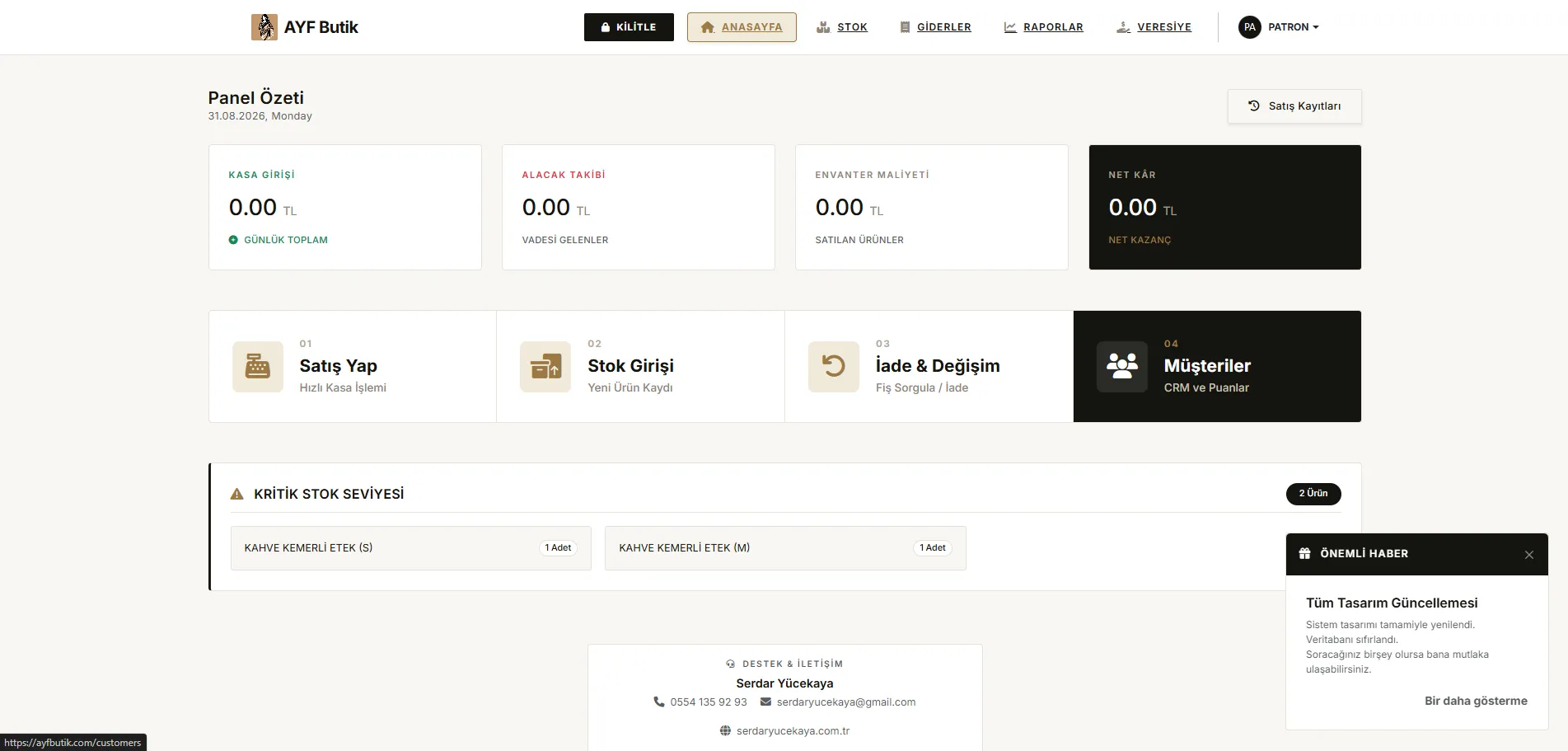
Task: Open Müşteriler CRM section
Action: coord(1217,367)
